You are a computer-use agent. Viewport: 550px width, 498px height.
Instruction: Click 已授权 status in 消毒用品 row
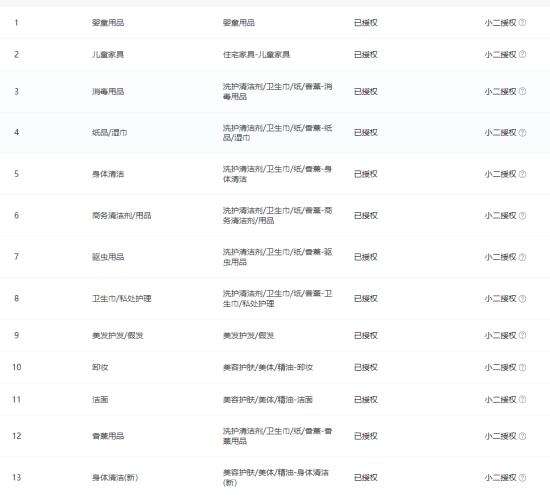coord(366,92)
